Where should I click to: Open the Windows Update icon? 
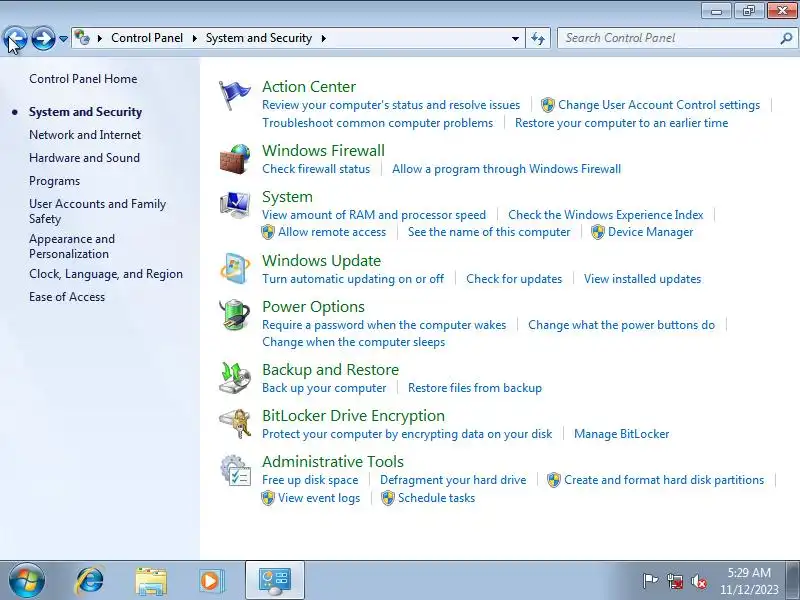coord(235,268)
